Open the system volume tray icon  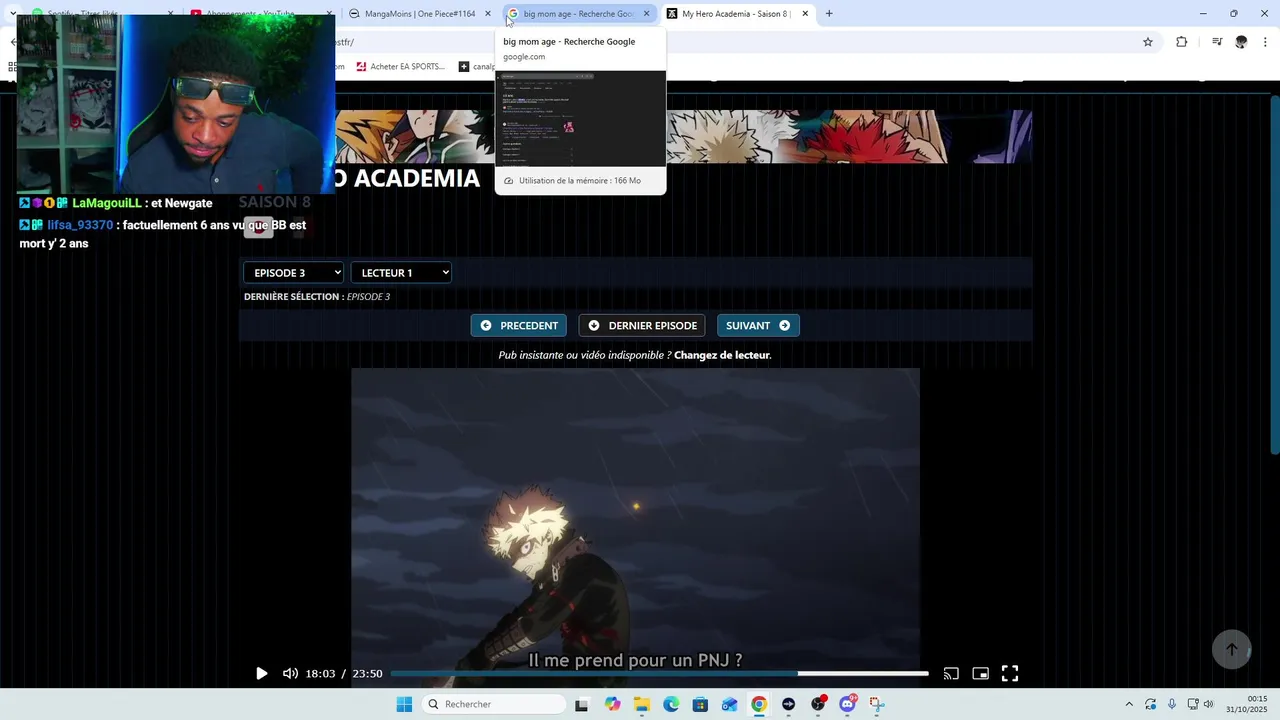pos(1208,705)
